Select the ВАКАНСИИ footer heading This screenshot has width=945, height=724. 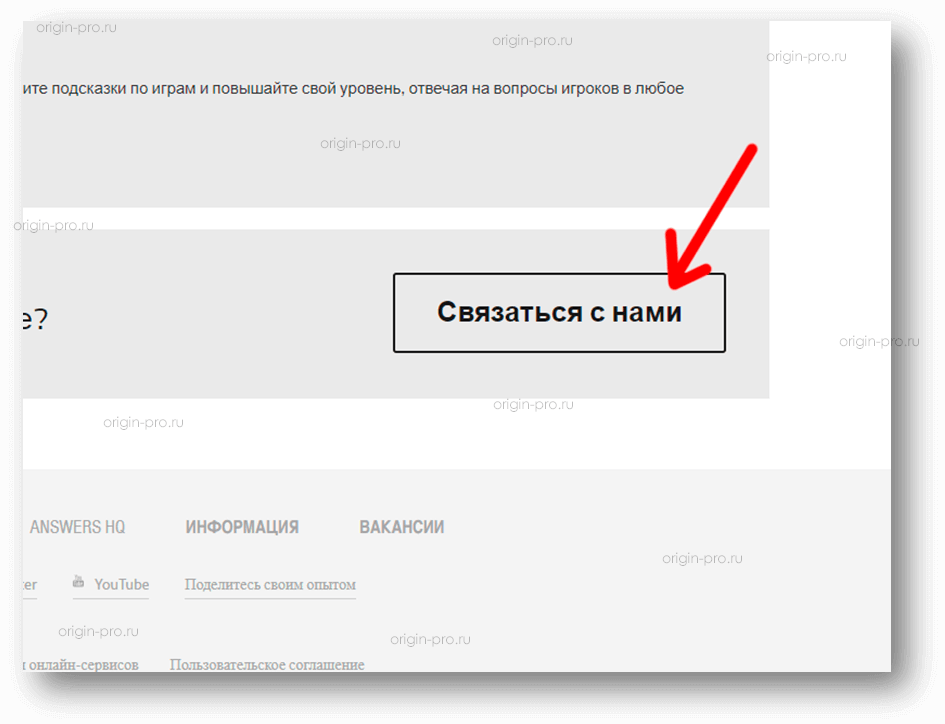point(401,527)
